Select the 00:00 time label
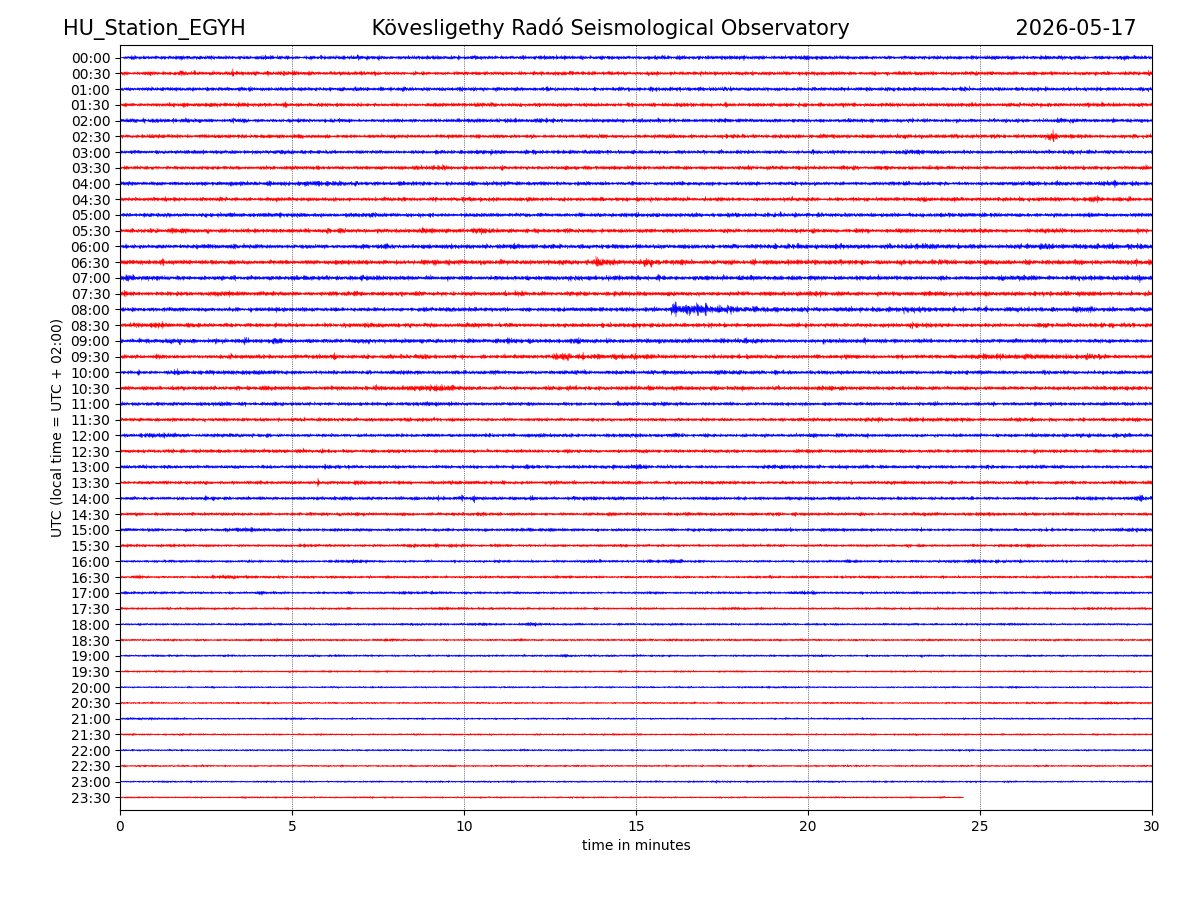Screen dimensions: 1200x900 click(90, 58)
